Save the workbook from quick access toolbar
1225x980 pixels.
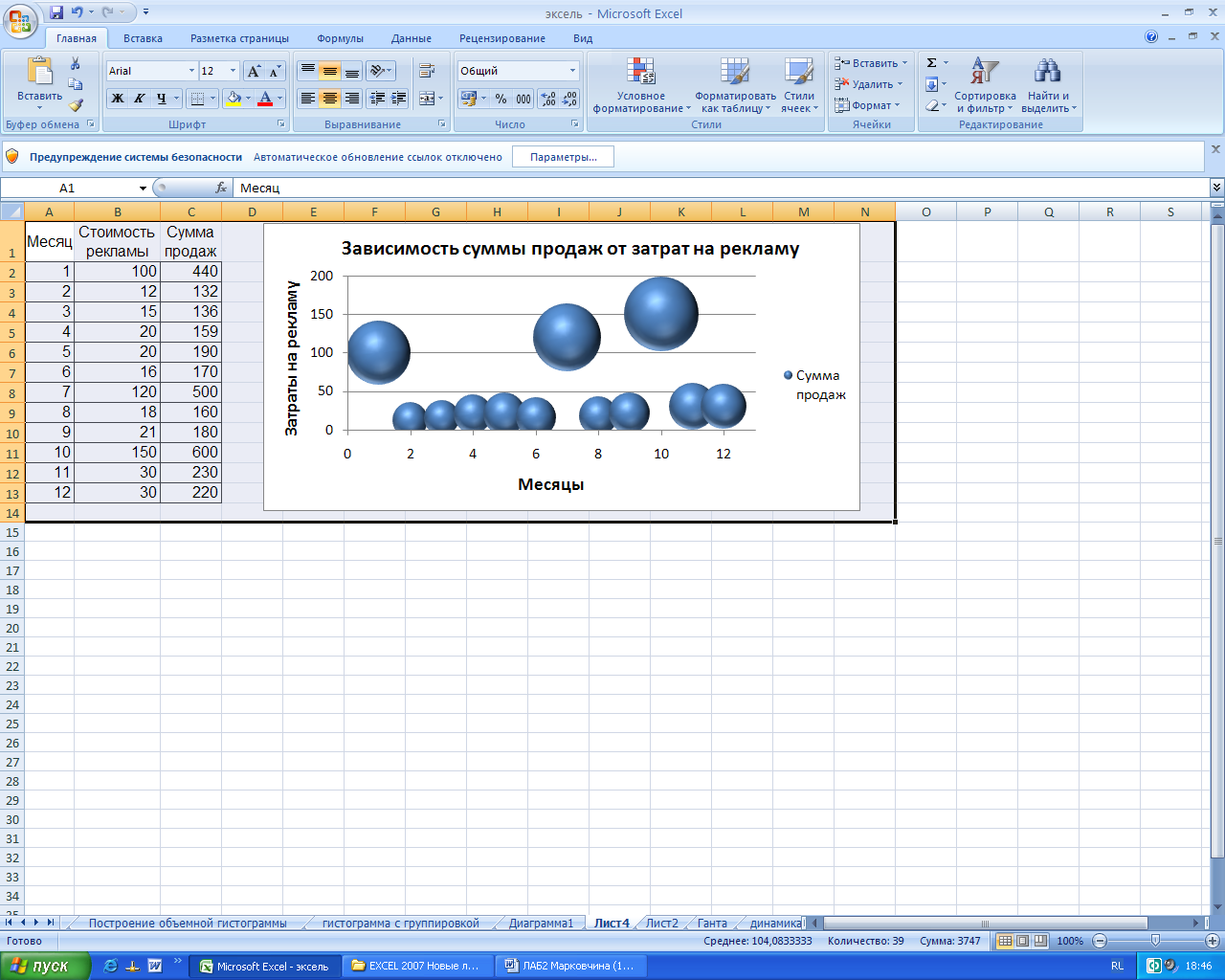(x=56, y=12)
